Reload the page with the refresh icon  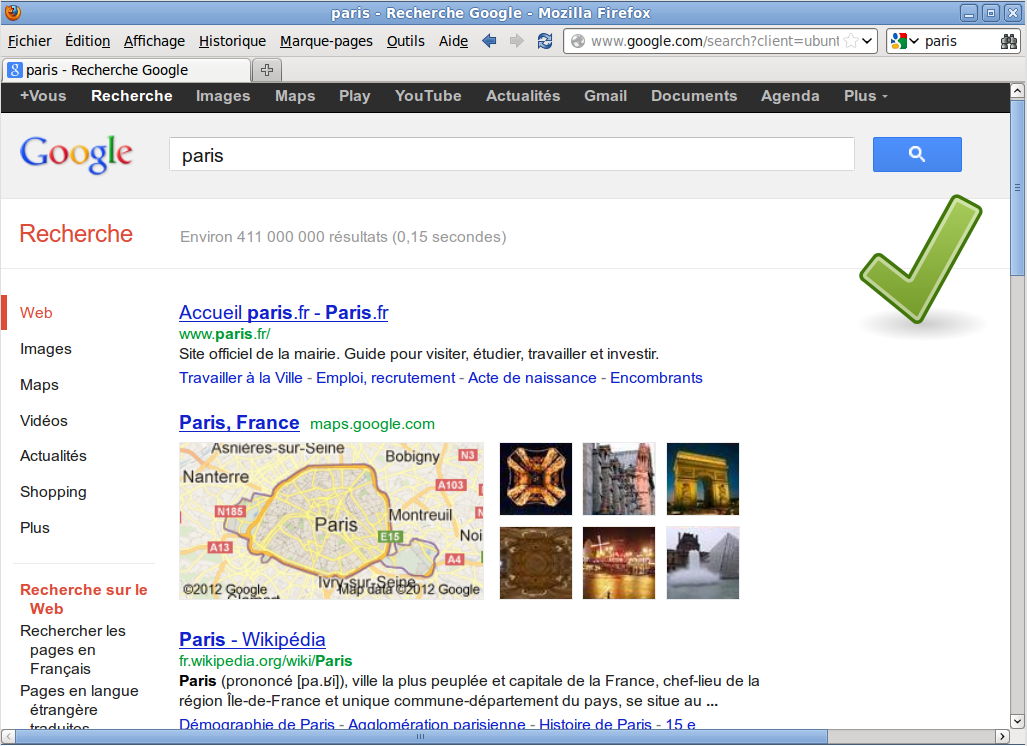[545, 41]
